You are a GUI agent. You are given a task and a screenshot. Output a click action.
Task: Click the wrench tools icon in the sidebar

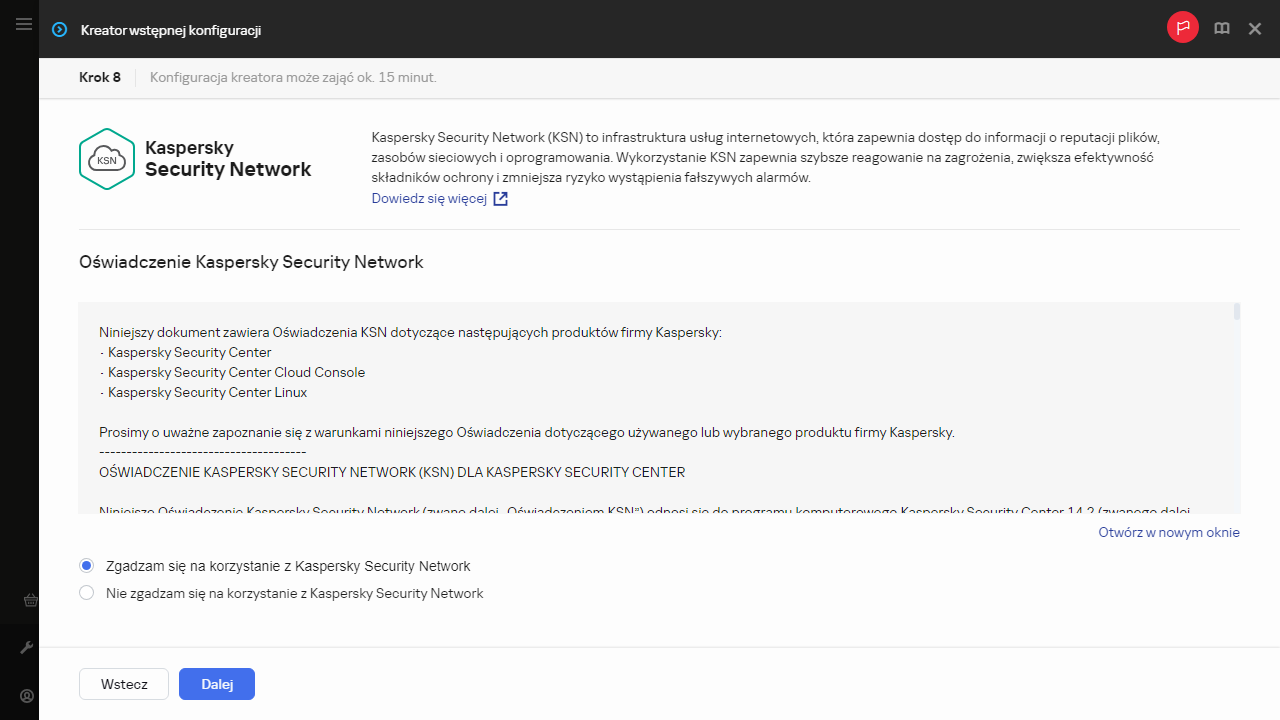[26, 646]
